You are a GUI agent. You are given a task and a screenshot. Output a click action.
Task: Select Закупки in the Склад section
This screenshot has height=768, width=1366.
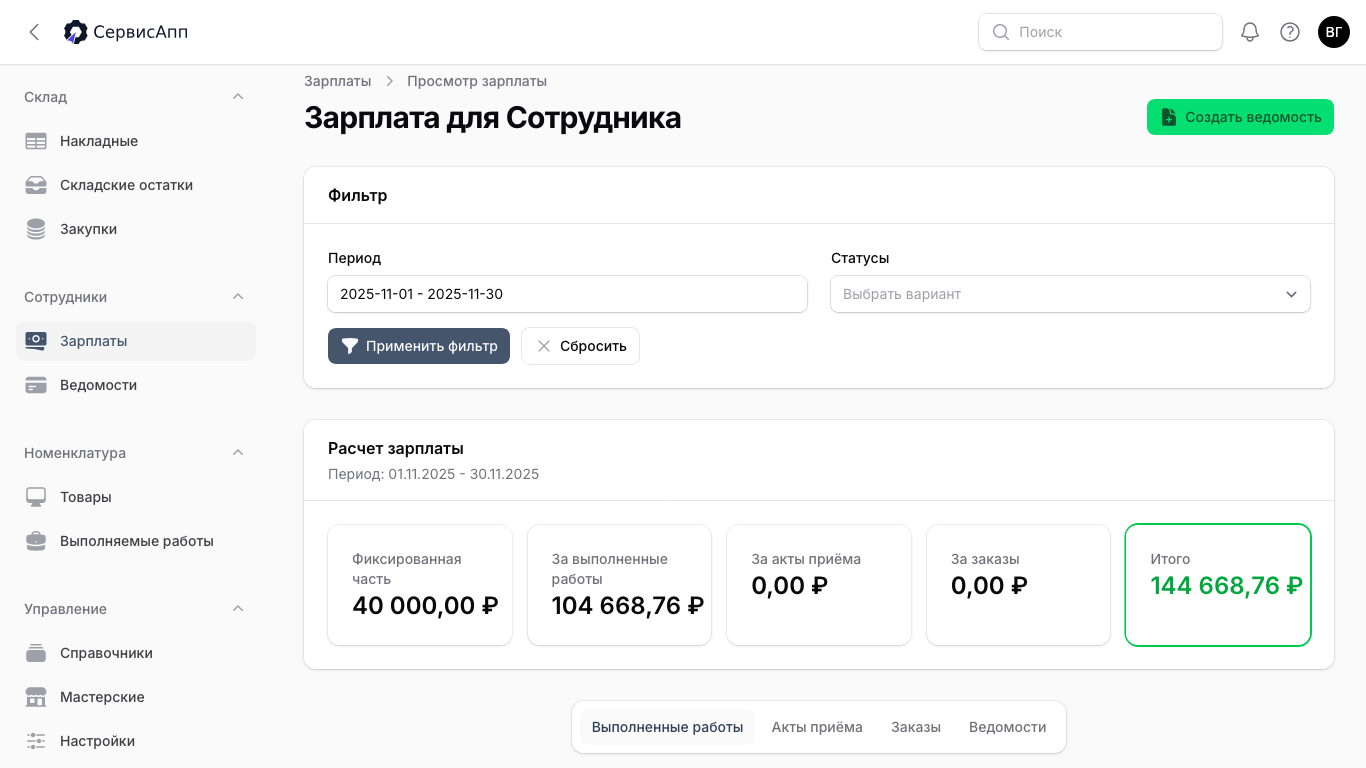pos(88,228)
